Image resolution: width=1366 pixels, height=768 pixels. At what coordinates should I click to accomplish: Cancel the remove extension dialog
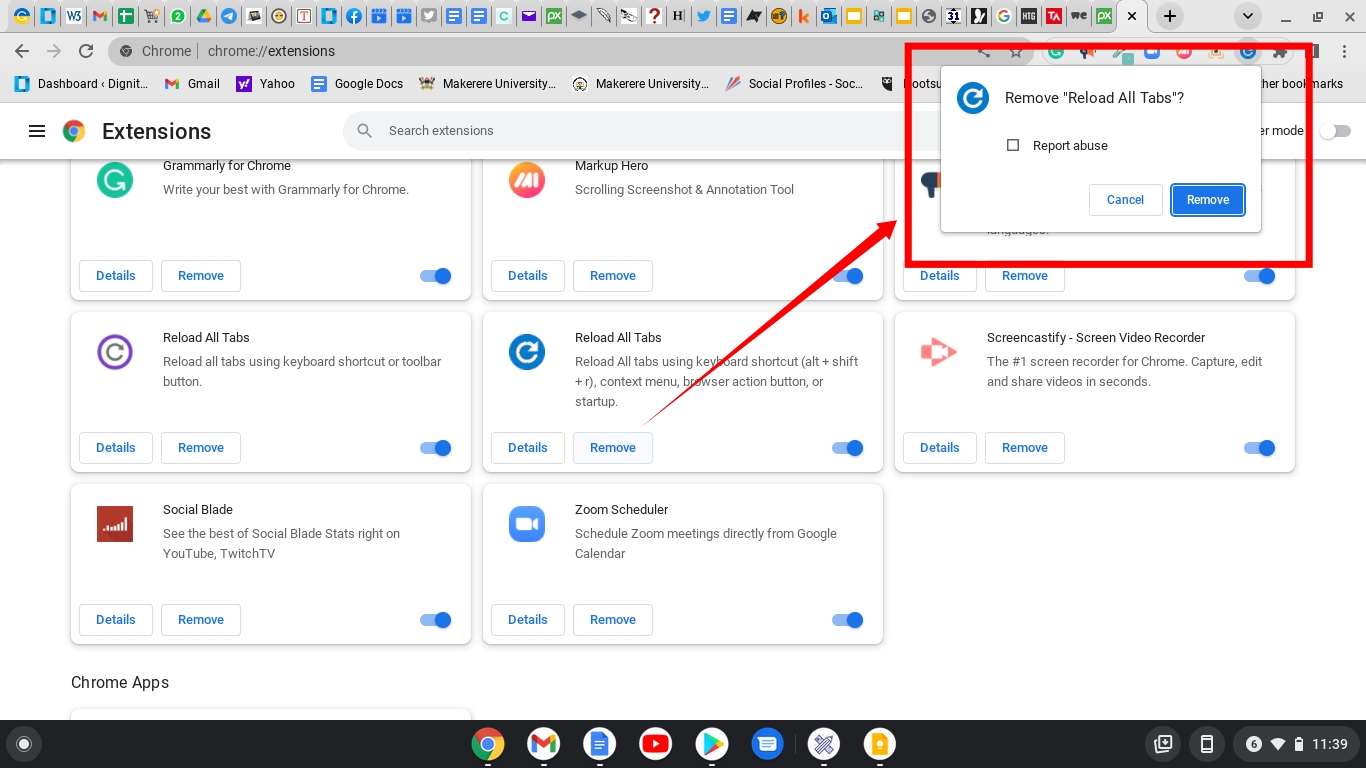tap(1125, 200)
